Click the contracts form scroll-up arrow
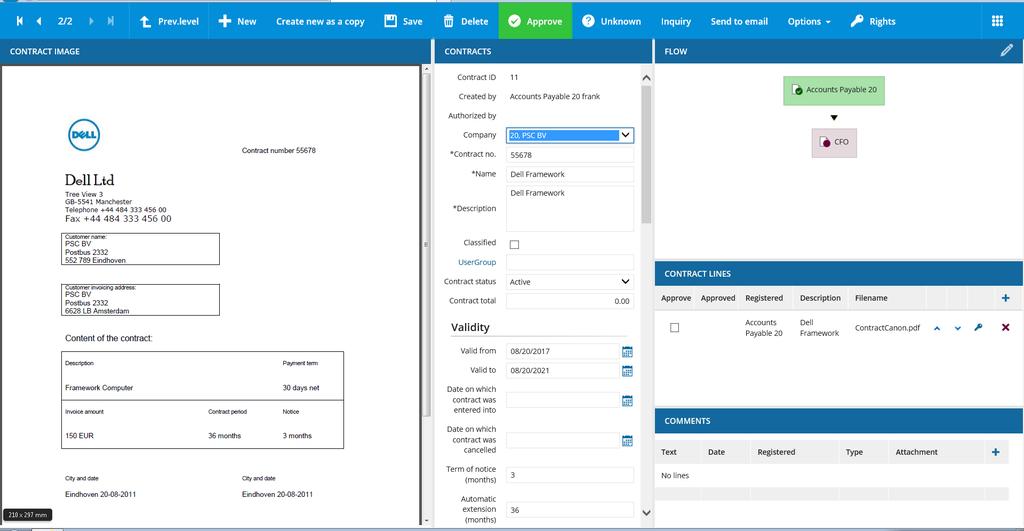Viewport: 1024px width, 531px height. pyautogui.click(x=646, y=77)
